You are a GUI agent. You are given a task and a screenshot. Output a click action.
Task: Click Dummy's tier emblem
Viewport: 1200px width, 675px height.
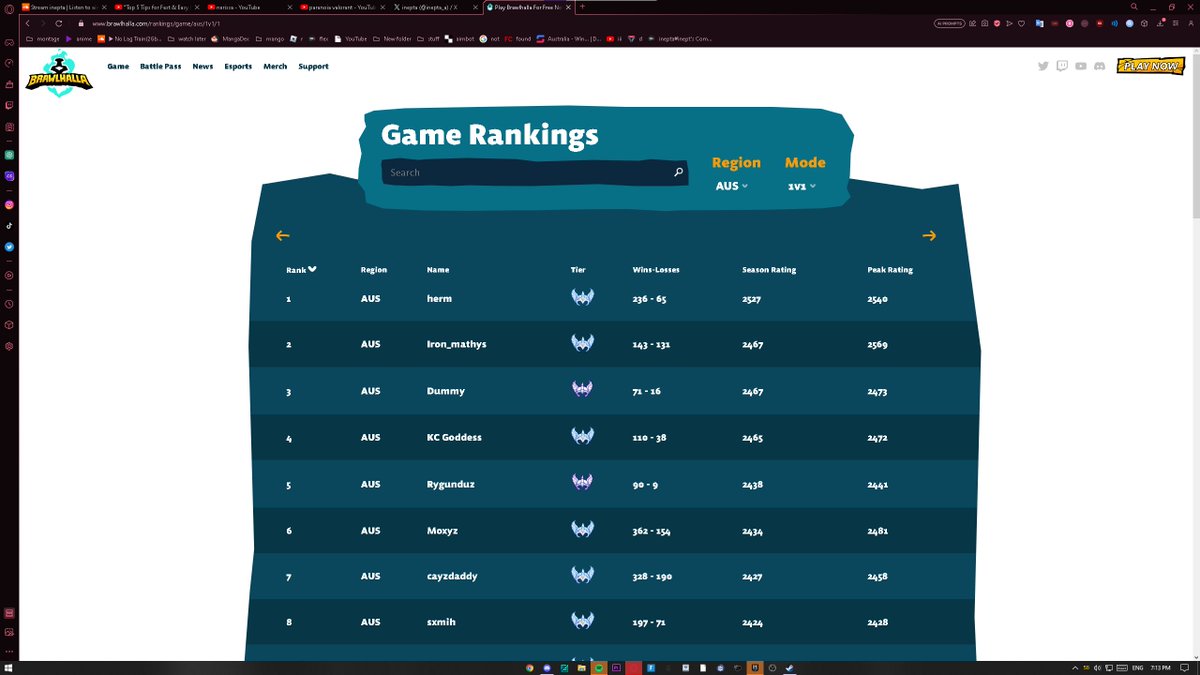coord(582,391)
